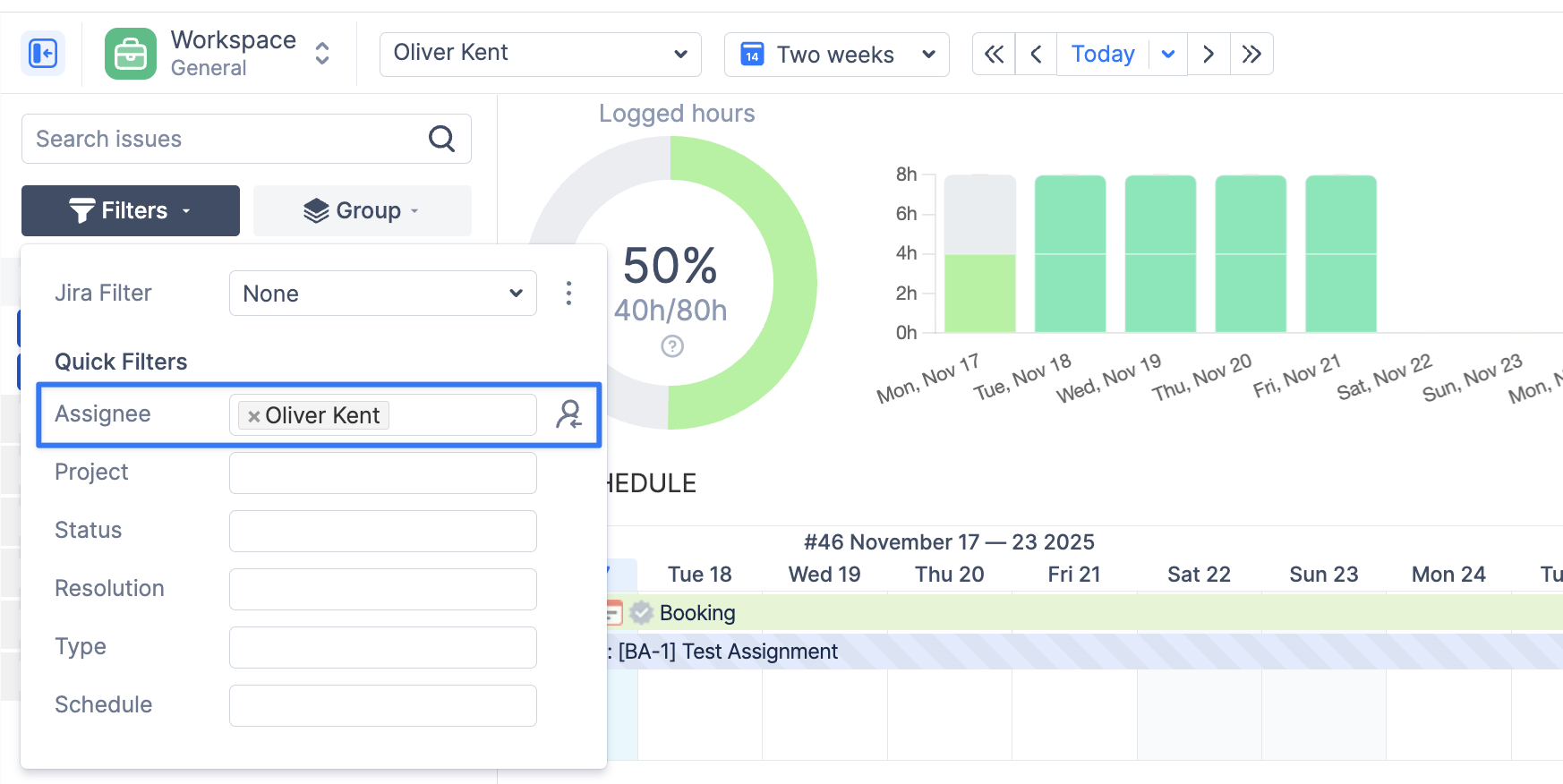
Task: Click logged hours help question icon
Action: coord(672,346)
